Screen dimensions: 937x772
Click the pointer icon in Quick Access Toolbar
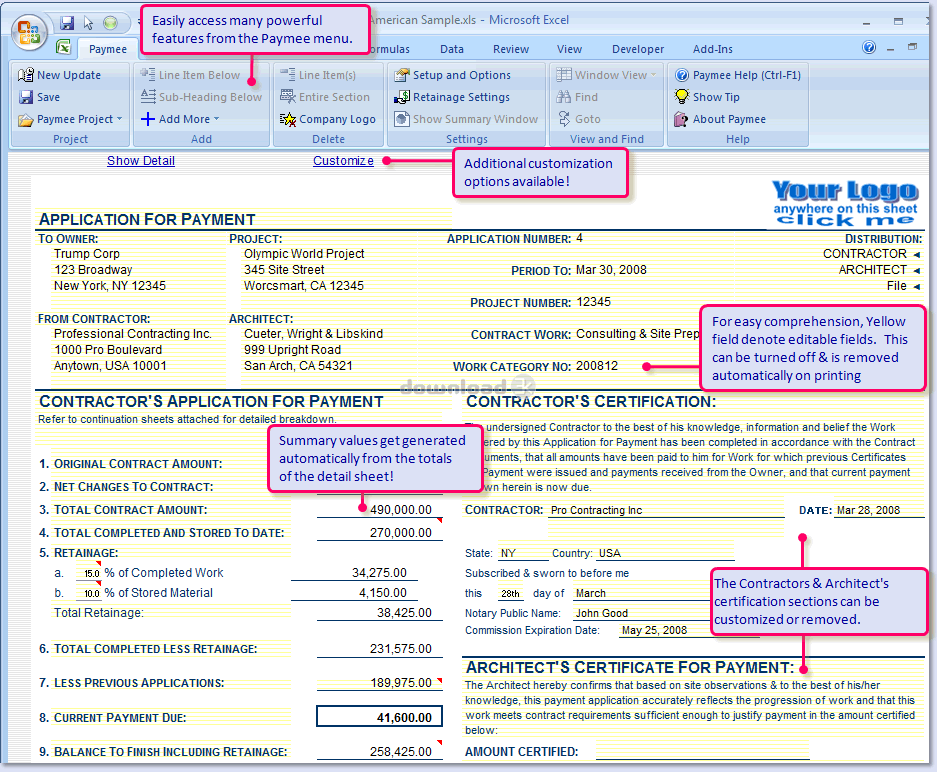click(x=88, y=23)
